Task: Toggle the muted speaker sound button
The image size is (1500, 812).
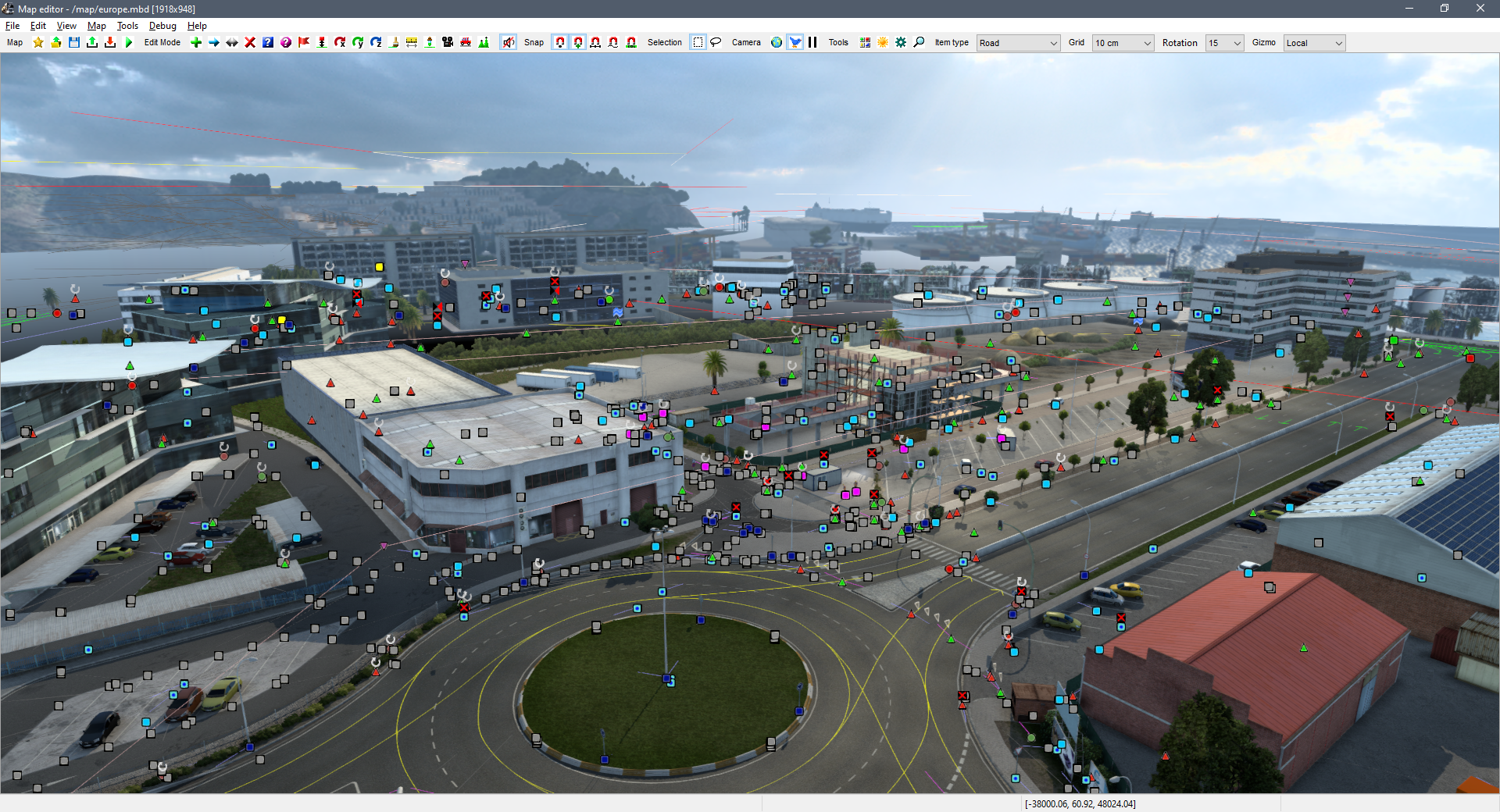Action: pos(509,43)
